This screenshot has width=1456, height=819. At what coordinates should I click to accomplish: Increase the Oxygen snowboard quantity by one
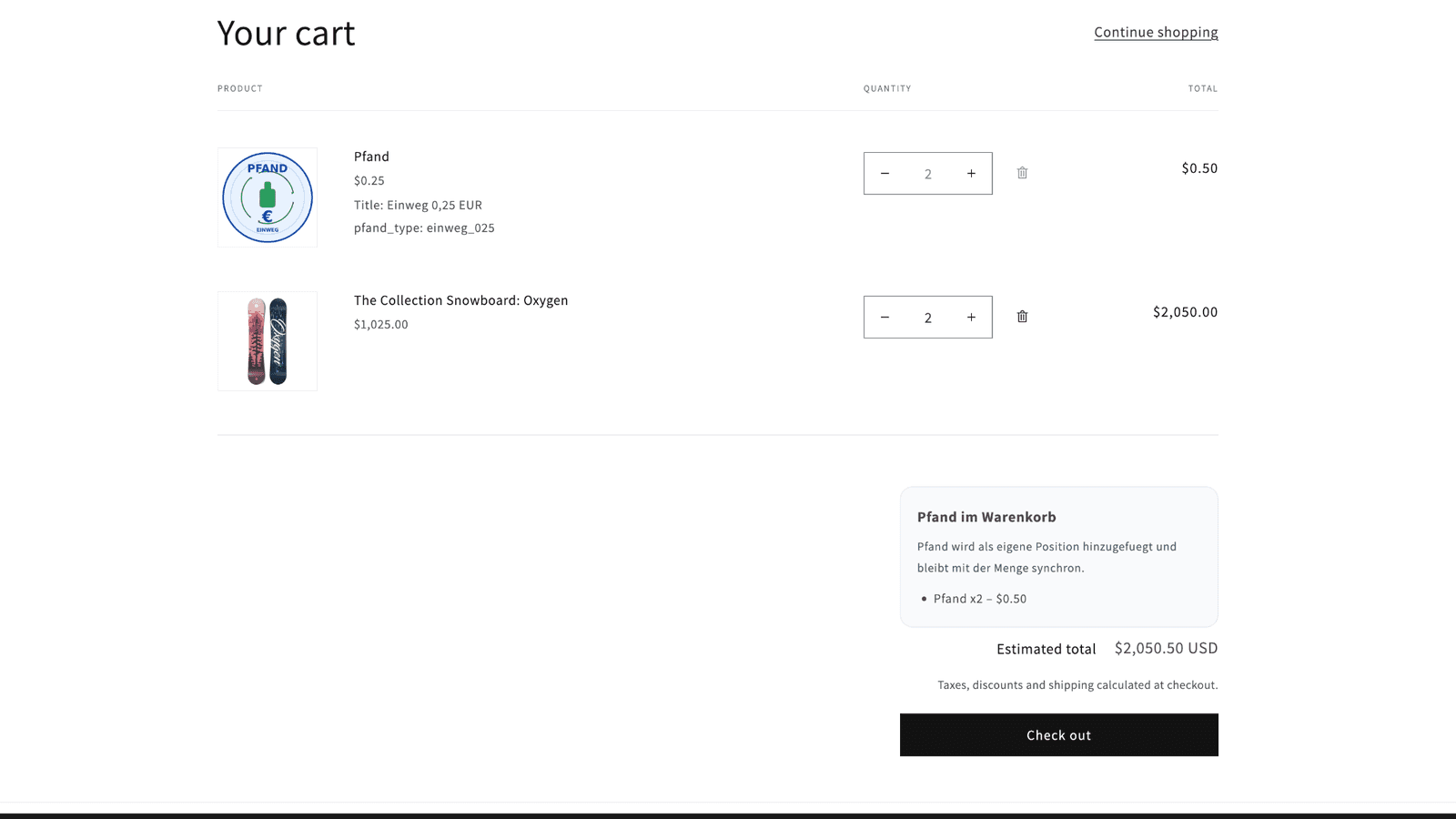[x=971, y=318]
